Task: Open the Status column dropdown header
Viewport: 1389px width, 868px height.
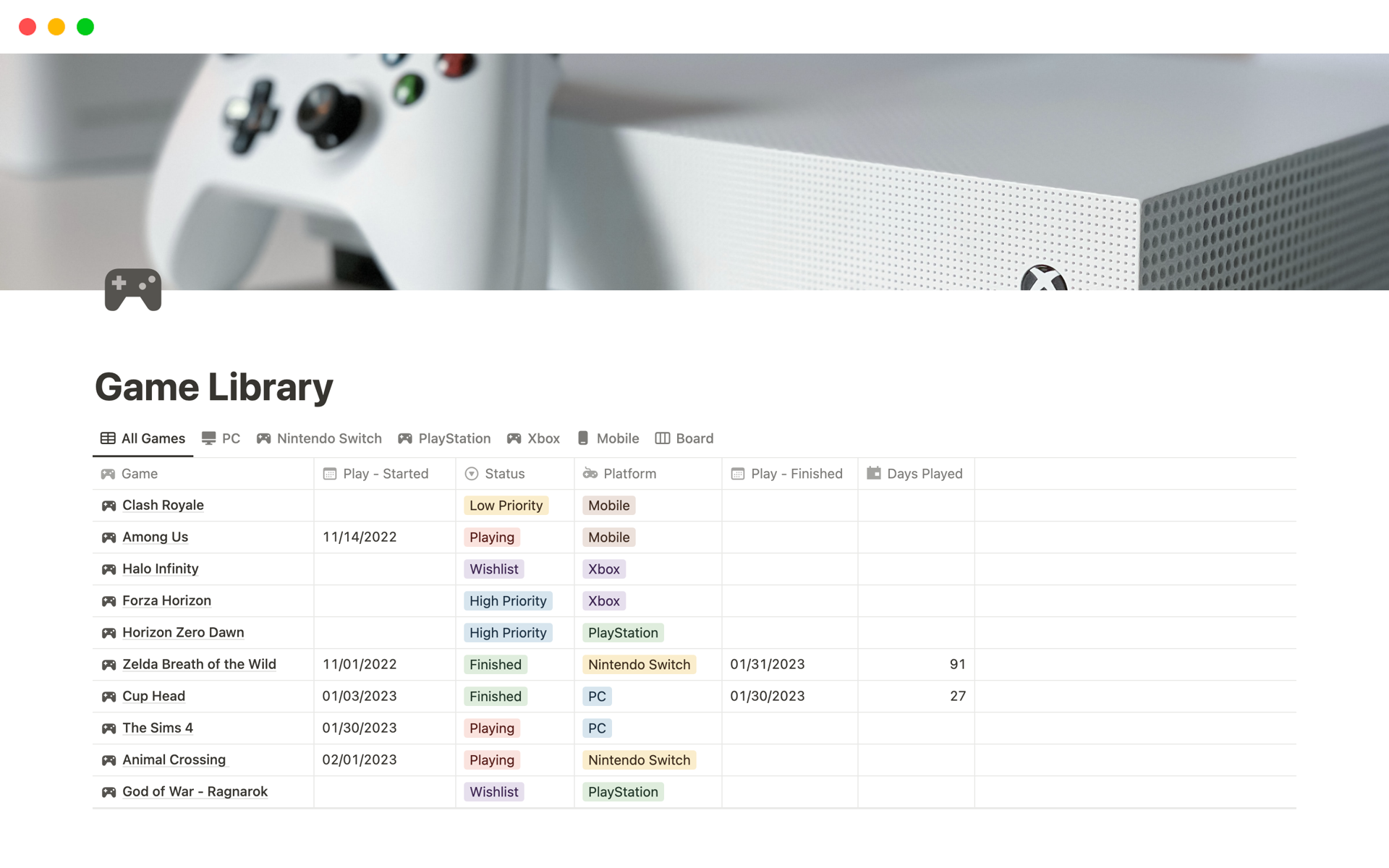Action: click(471, 474)
